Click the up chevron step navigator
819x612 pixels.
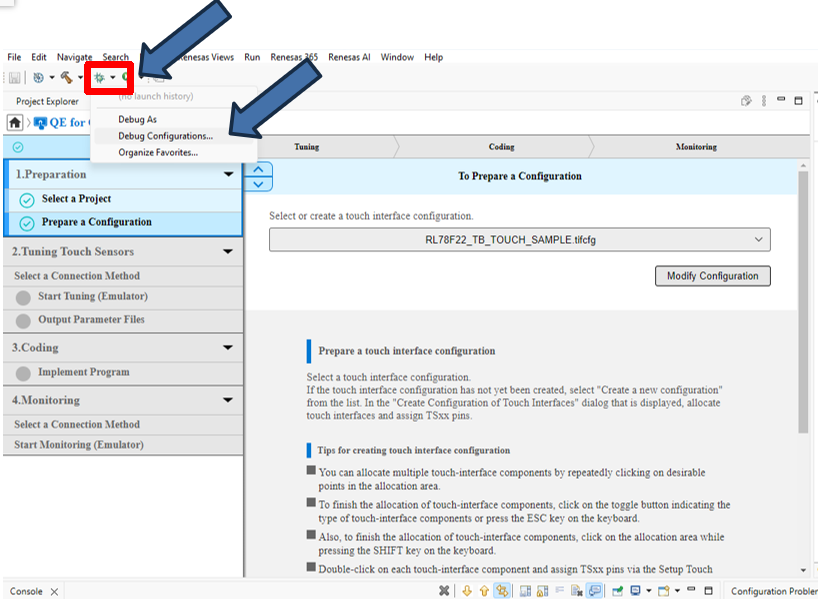258,170
